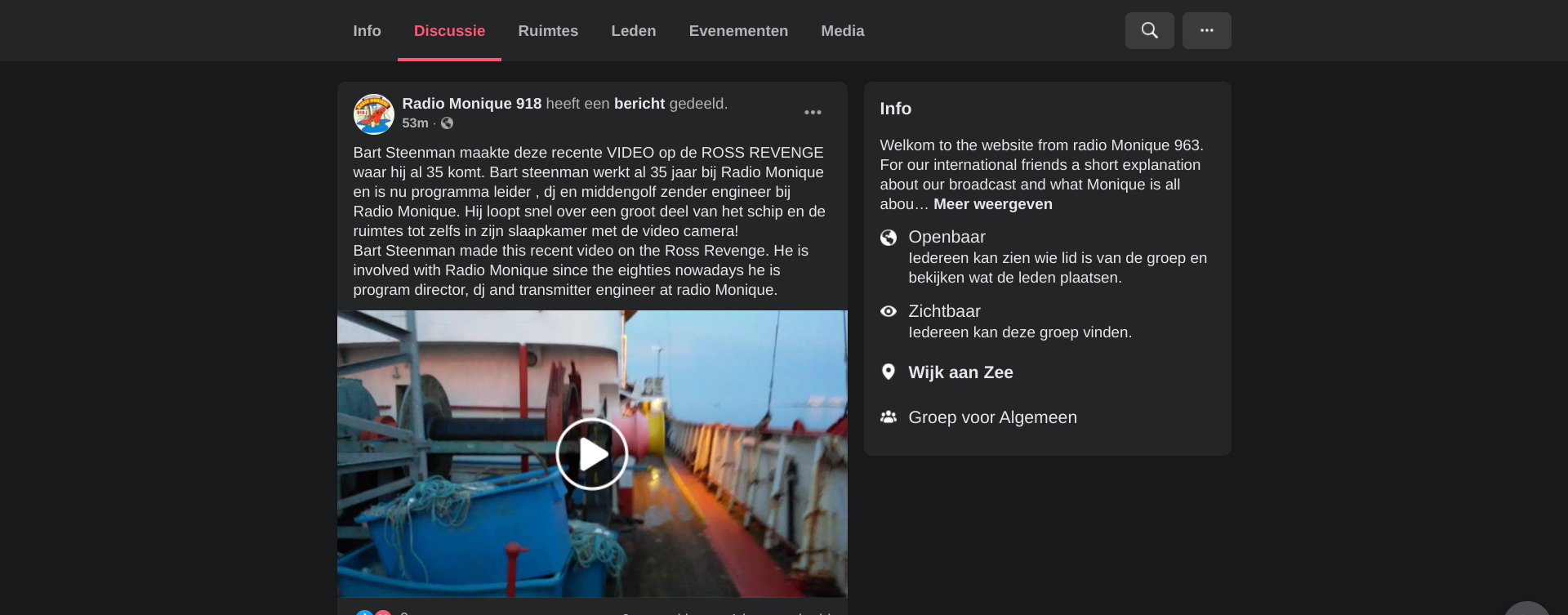Click the Radio Monique 918 author name
The width and height of the screenshot is (1568, 615).
click(x=472, y=104)
